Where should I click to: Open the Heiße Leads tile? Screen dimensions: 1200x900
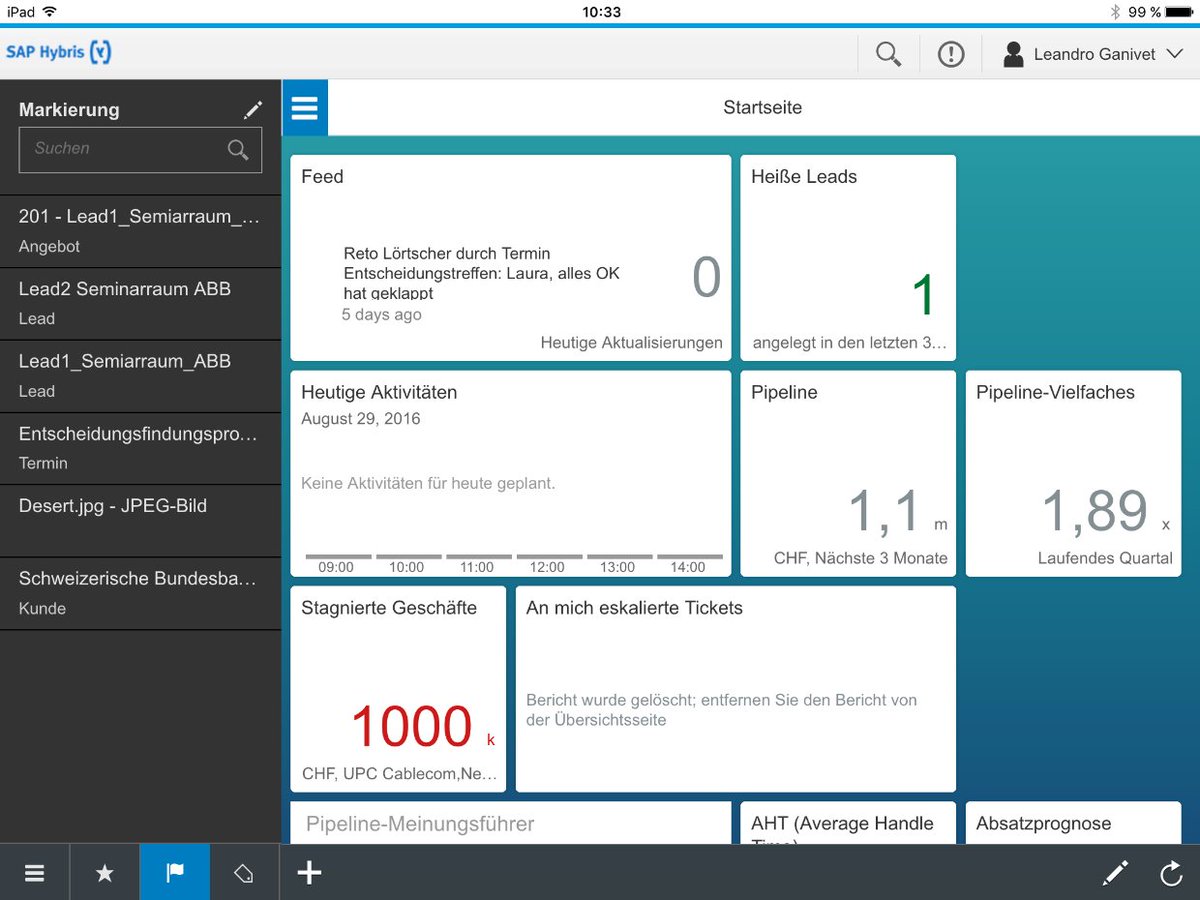click(x=848, y=258)
